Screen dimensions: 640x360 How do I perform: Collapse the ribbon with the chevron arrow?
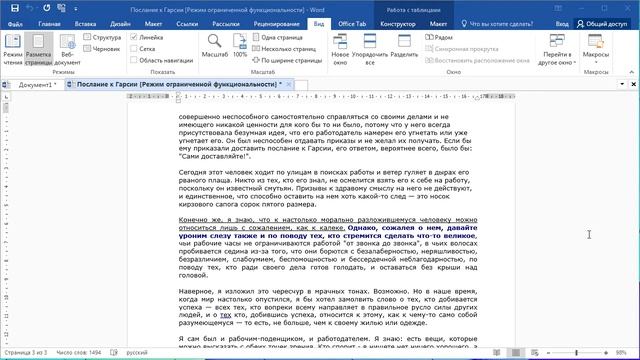point(631,72)
